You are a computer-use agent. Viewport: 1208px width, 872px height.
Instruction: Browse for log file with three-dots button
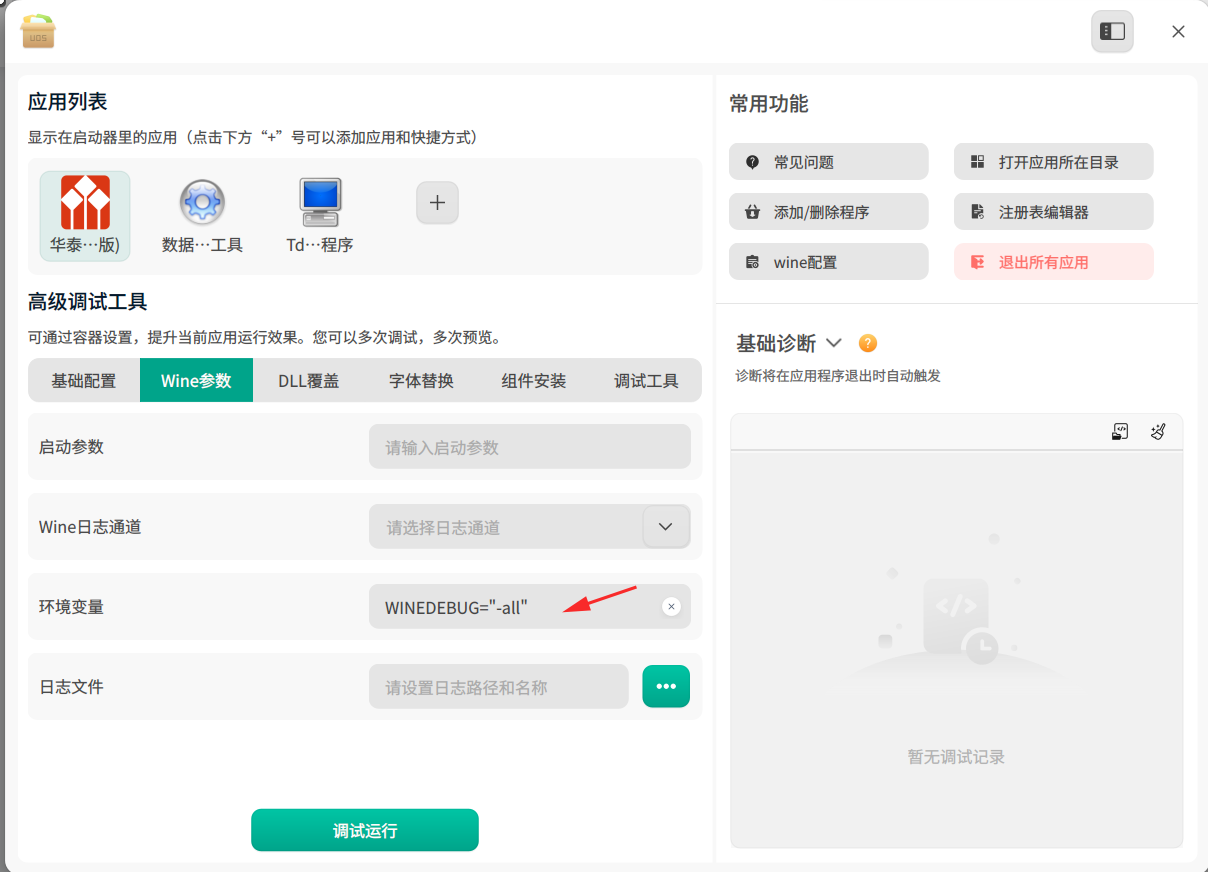[666, 686]
